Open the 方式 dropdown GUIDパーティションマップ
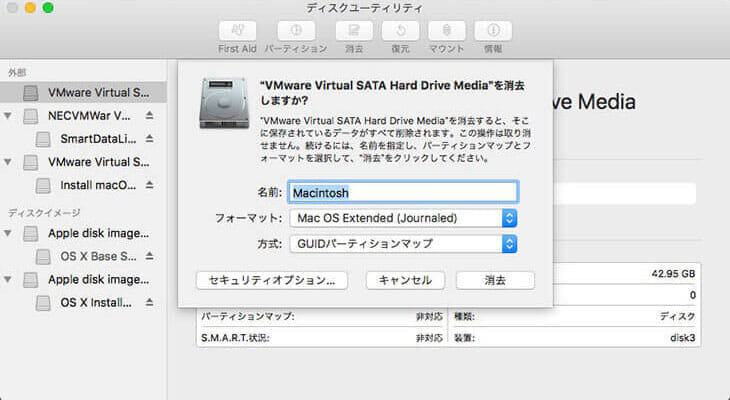This screenshot has height=400, width=730. tap(403, 244)
